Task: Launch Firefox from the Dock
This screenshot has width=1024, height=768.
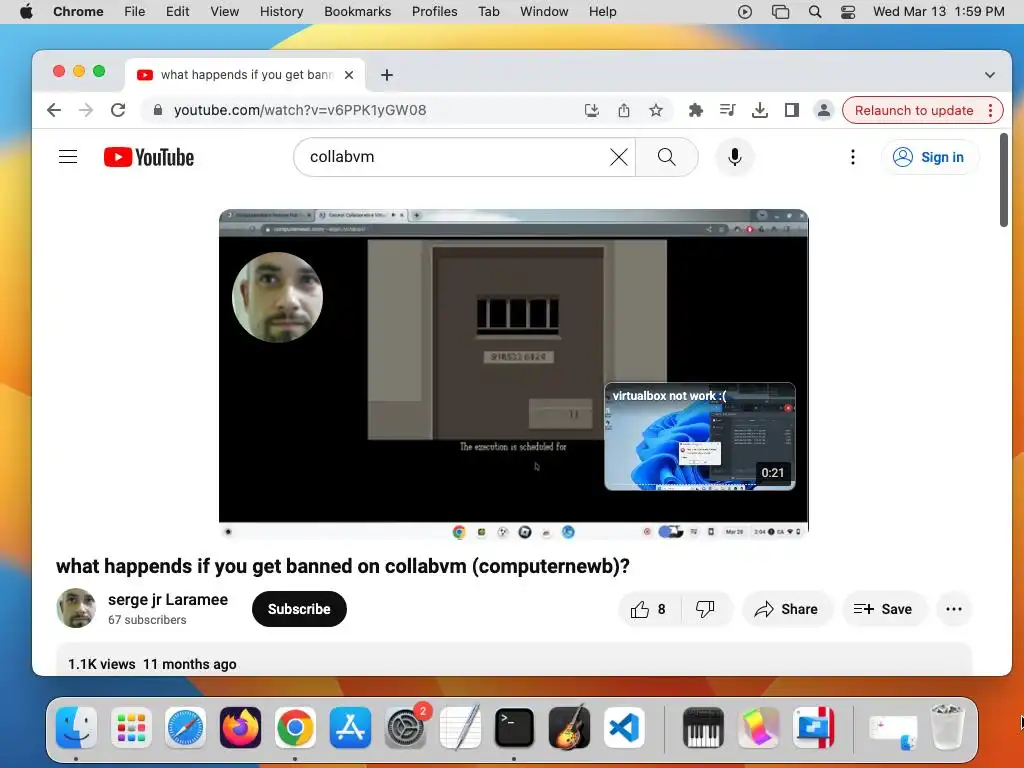Action: click(x=240, y=727)
